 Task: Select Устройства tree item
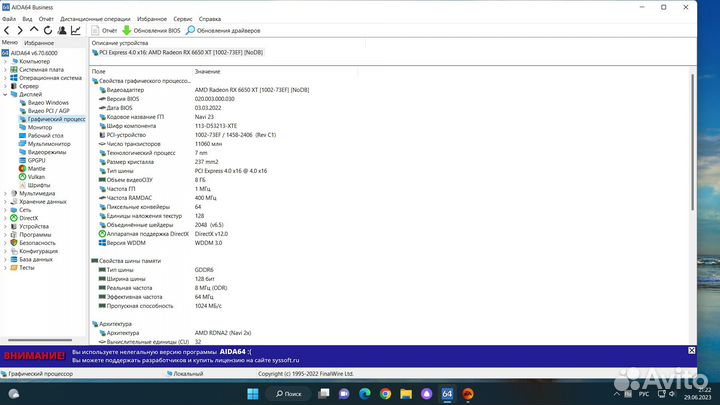pos(29,226)
